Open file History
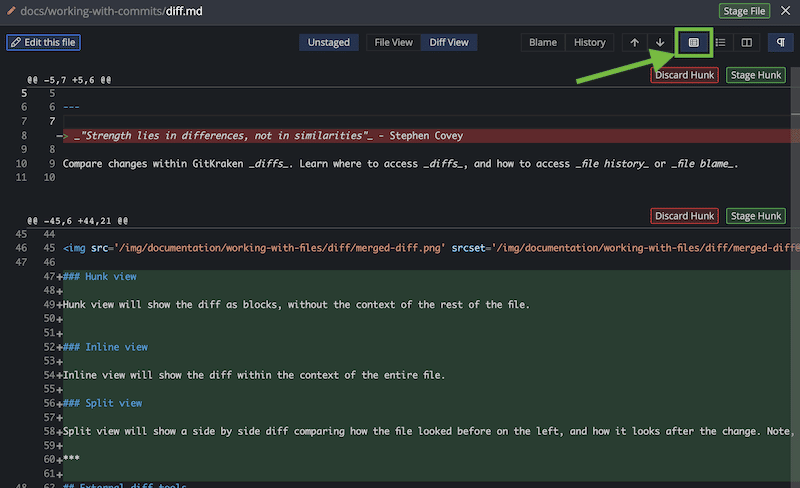This screenshot has height=488, width=800. coord(589,42)
